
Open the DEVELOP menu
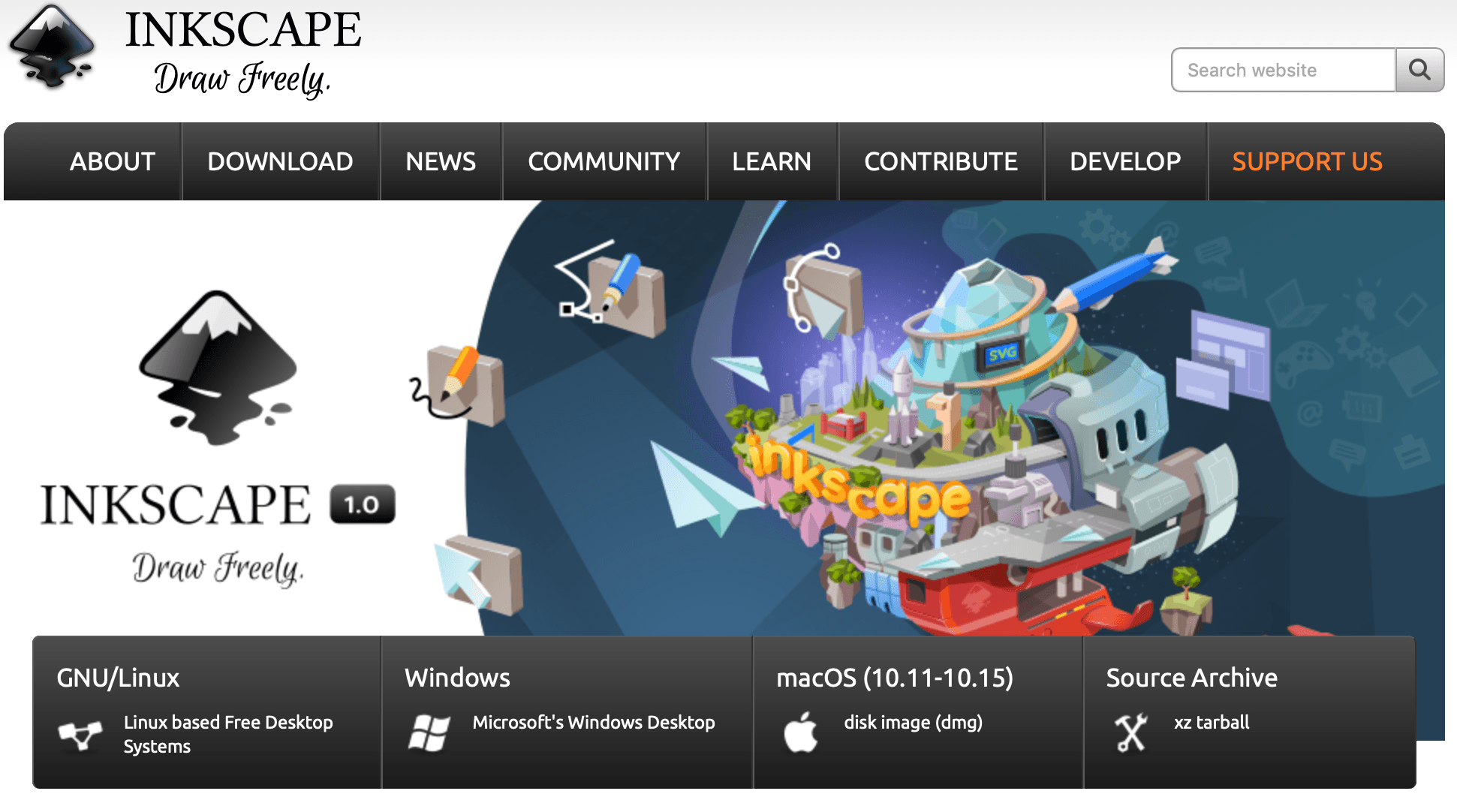pyautogui.click(x=1125, y=161)
